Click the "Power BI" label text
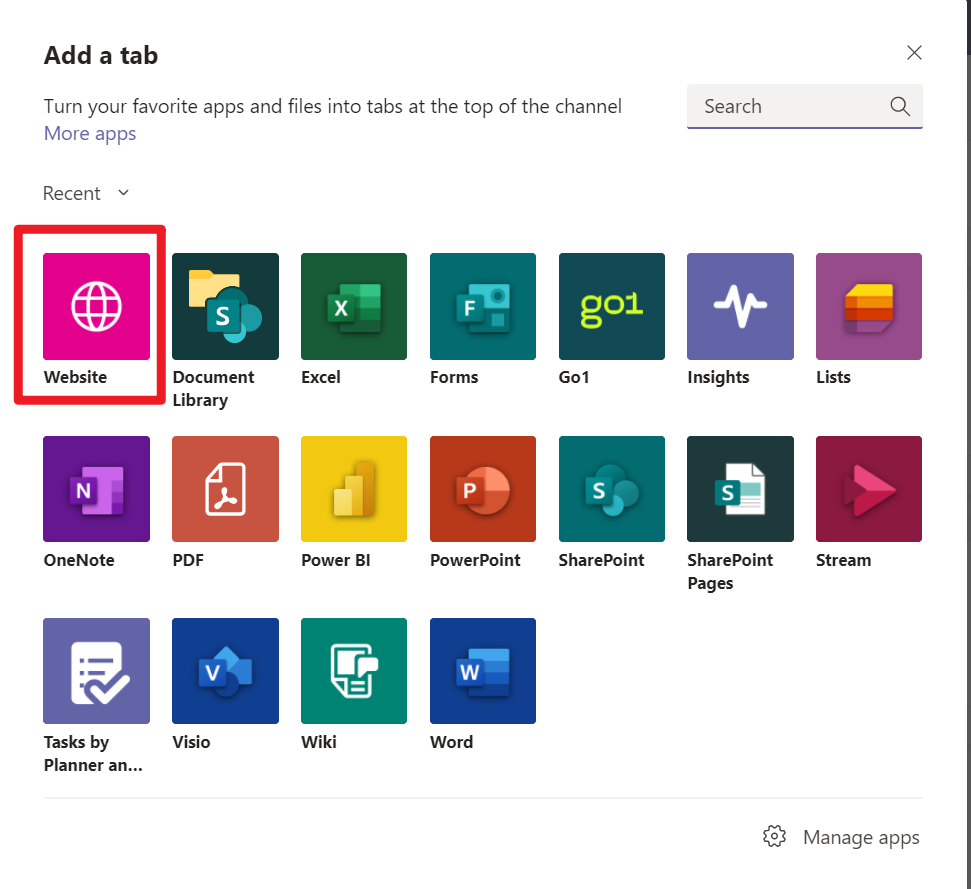This screenshot has width=971, height=889. click(x=336, y=560)
